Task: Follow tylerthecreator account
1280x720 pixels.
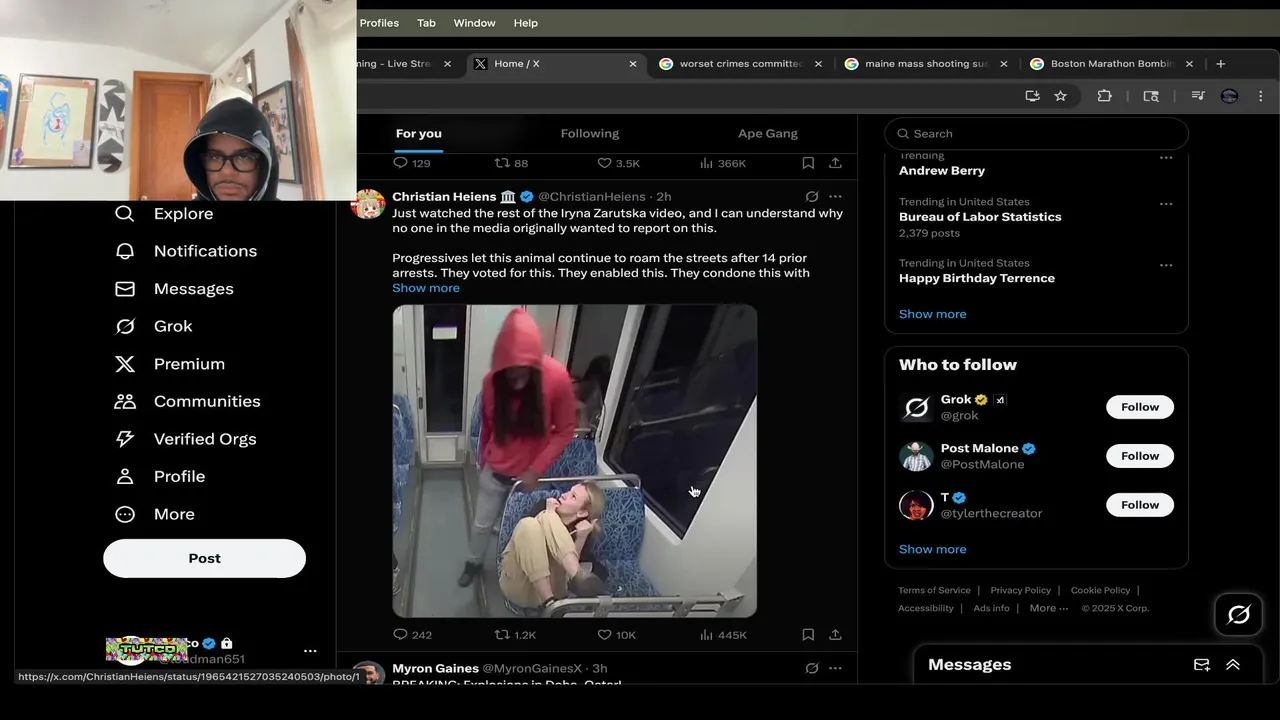Action: 1140,505
